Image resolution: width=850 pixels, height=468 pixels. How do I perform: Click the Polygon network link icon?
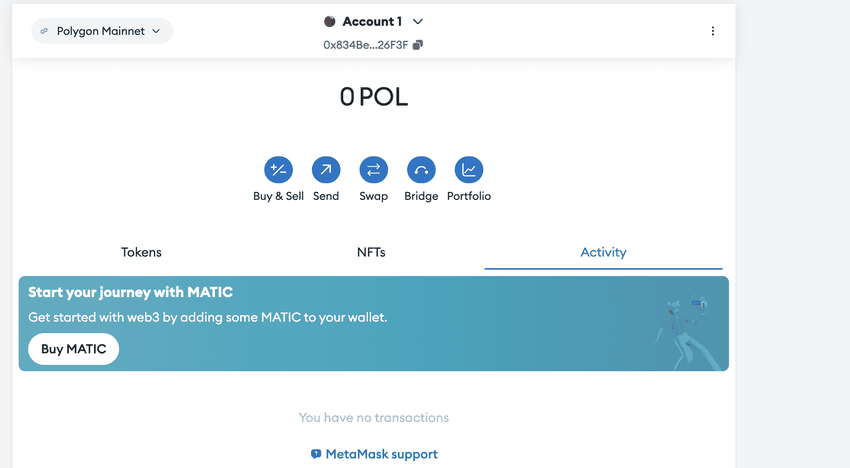coord(44,31)
